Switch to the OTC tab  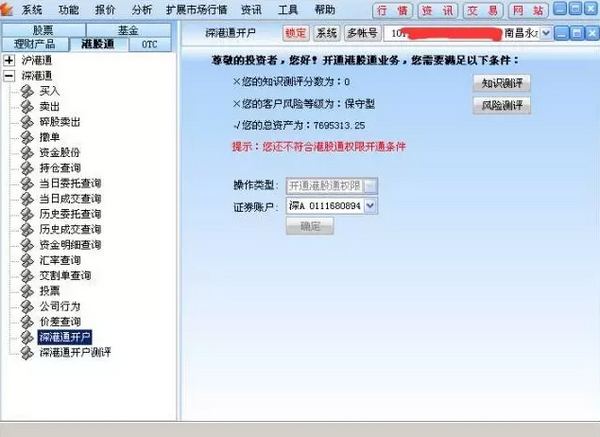(x=150, y=44)
